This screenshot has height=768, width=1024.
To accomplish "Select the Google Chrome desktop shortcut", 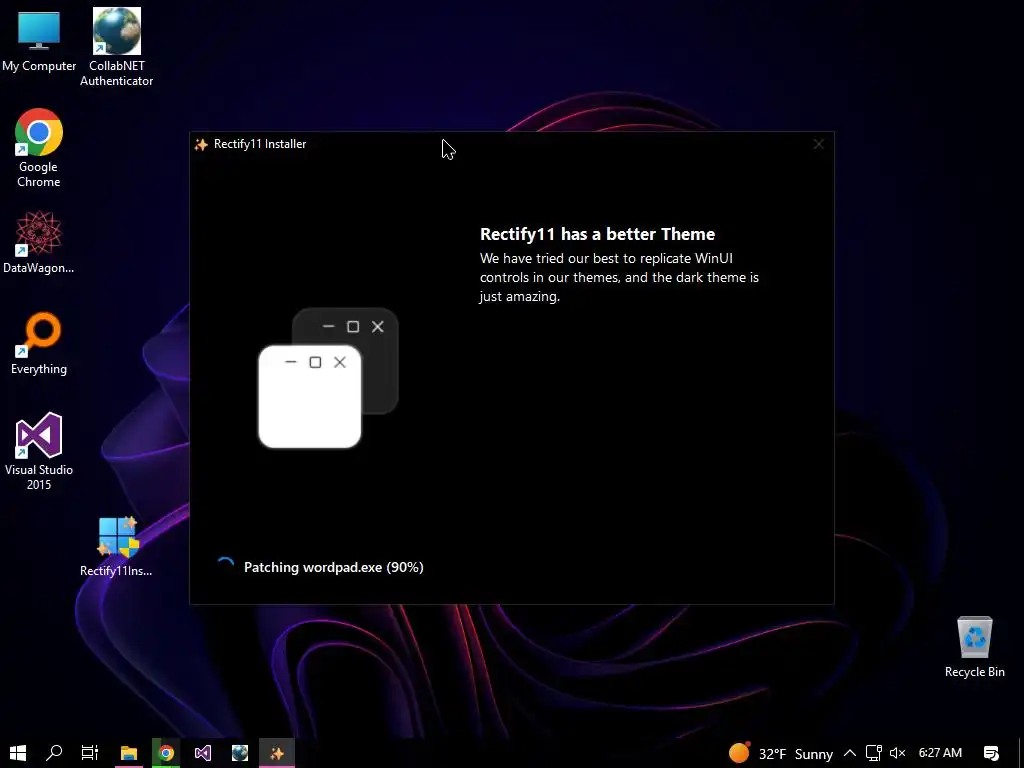I will (39, 148).
